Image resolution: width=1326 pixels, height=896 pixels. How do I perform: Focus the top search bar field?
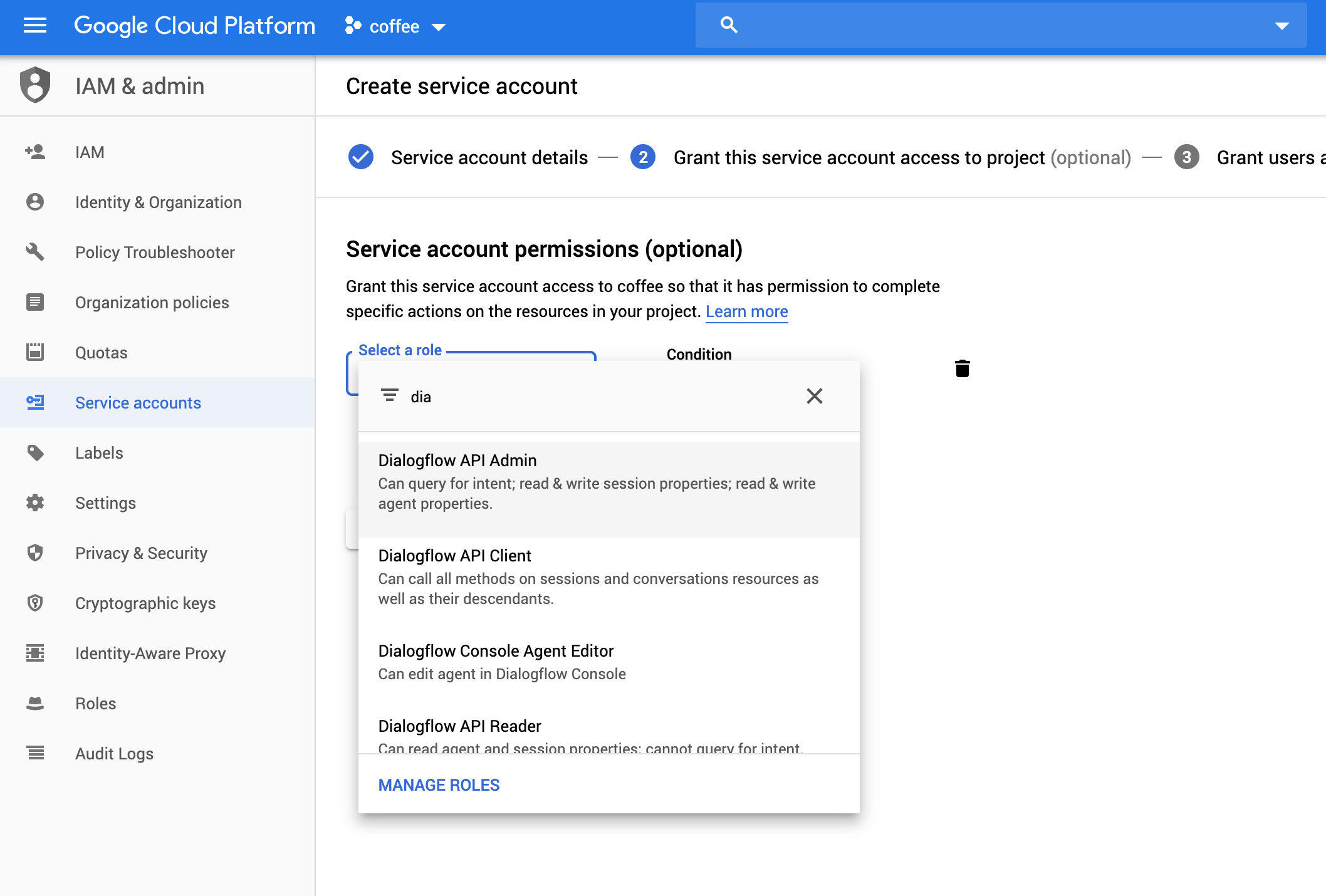tap(1001, 25)
